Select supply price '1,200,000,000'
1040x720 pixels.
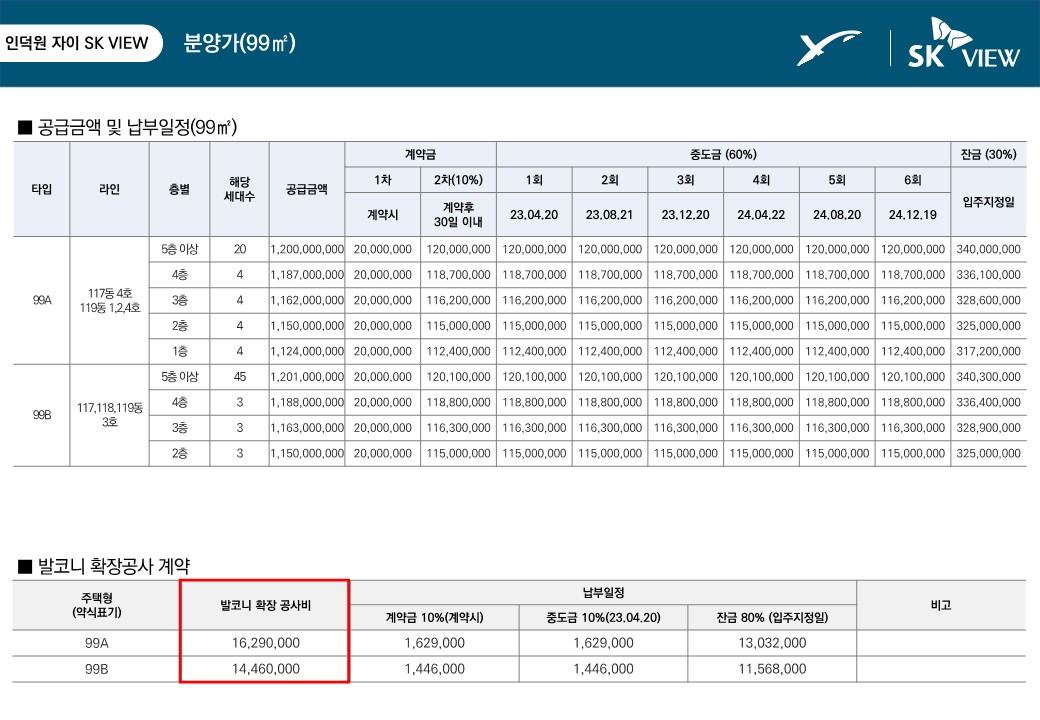click(306, 249)
